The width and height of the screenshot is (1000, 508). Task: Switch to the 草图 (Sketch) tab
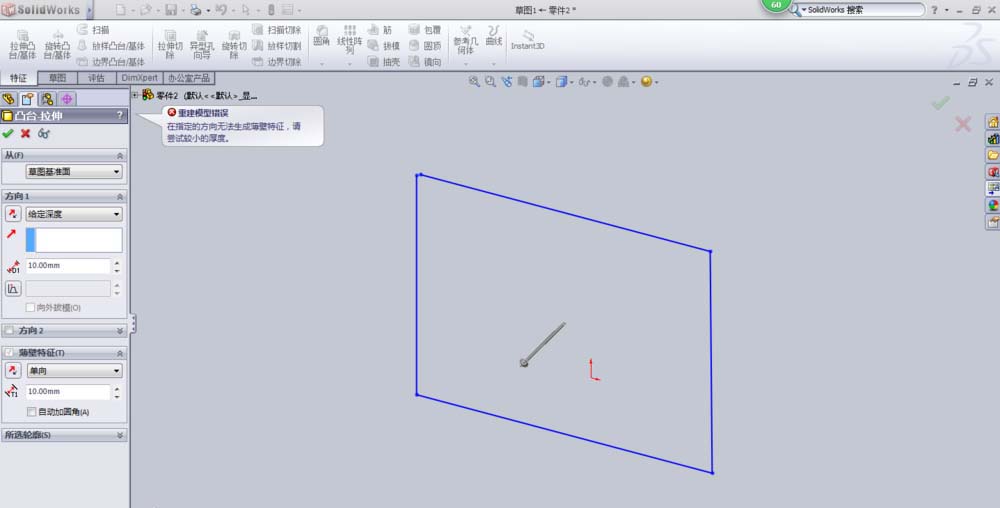click(57, 78)
